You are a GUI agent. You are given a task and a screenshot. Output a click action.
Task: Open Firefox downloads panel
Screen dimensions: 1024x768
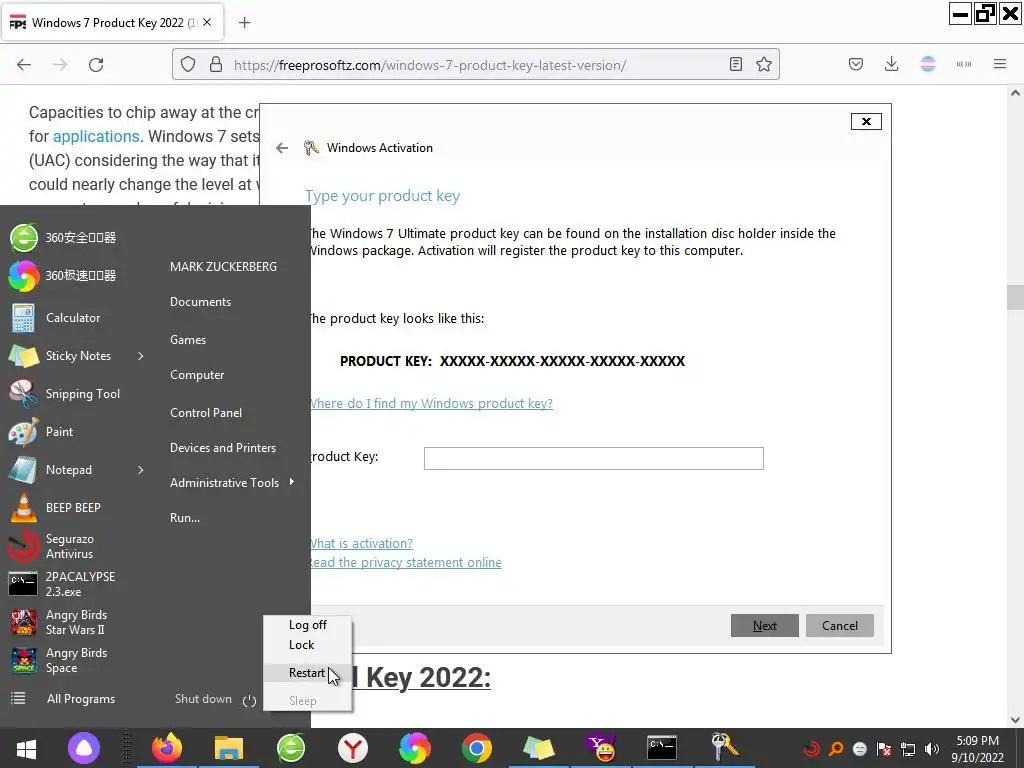point(891,64)
